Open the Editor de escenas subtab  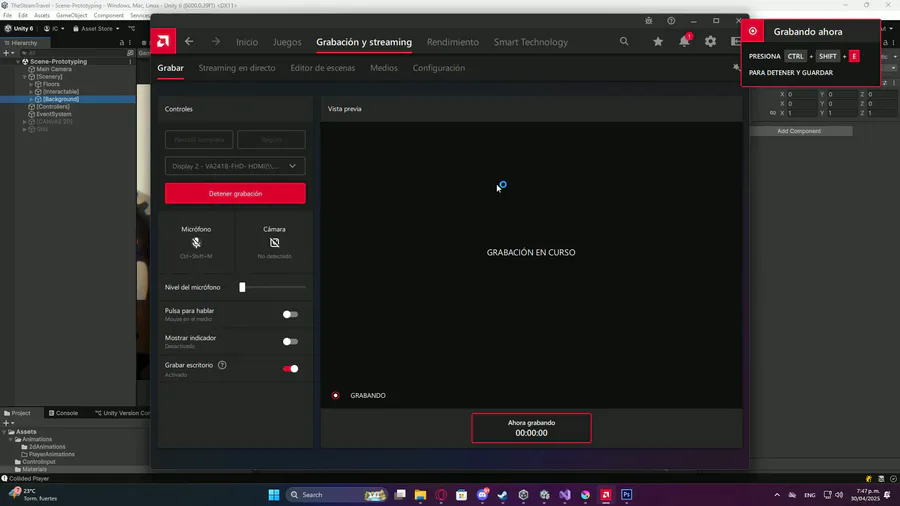[323, 68]
